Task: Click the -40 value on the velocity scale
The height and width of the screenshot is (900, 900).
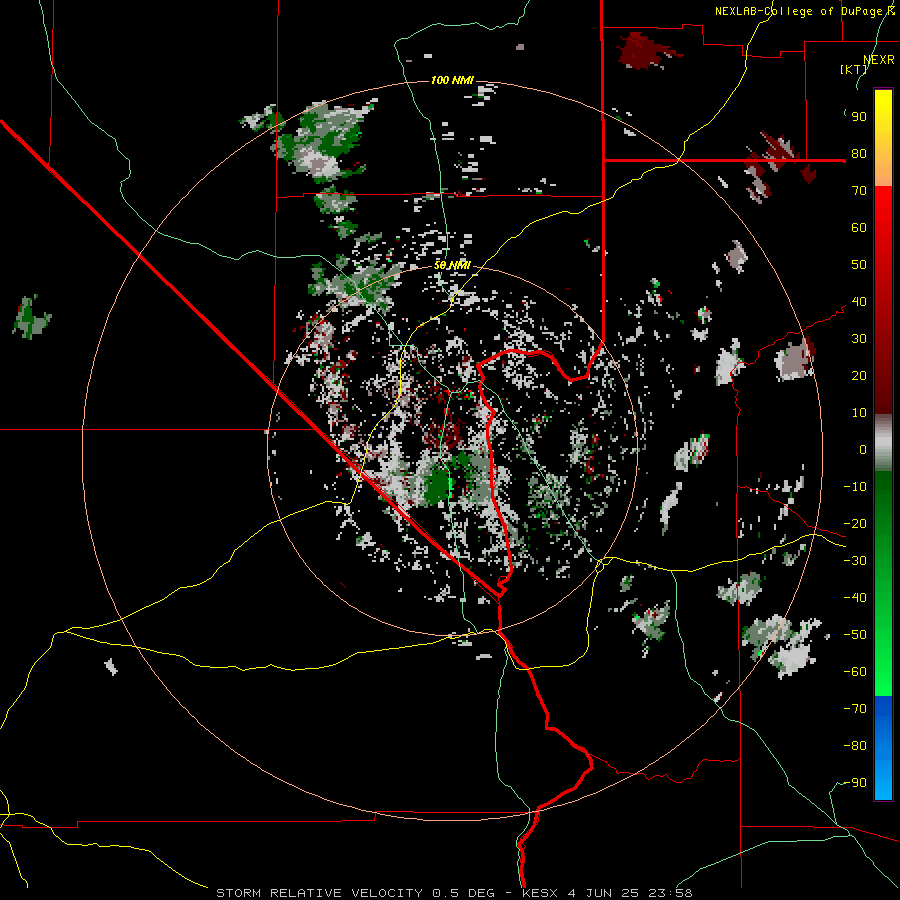Action: [855, 598]
